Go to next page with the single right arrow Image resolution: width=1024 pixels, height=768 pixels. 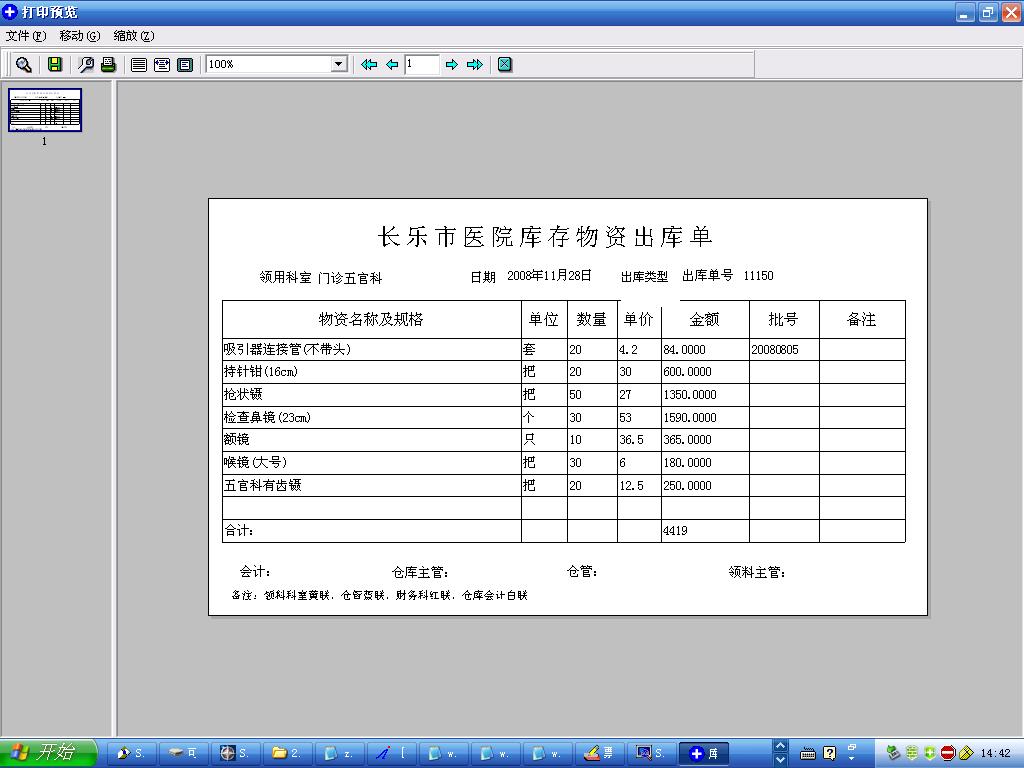point(451,65)
